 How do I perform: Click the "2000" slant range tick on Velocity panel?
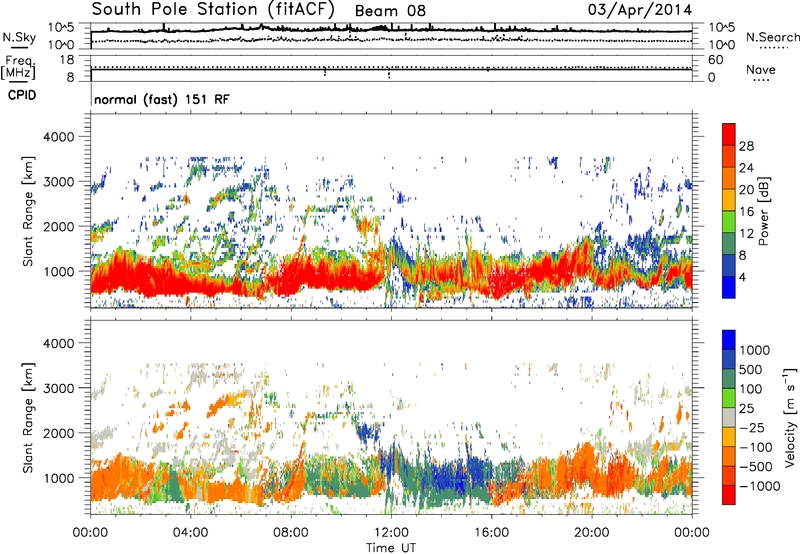(x=58, y=433)
